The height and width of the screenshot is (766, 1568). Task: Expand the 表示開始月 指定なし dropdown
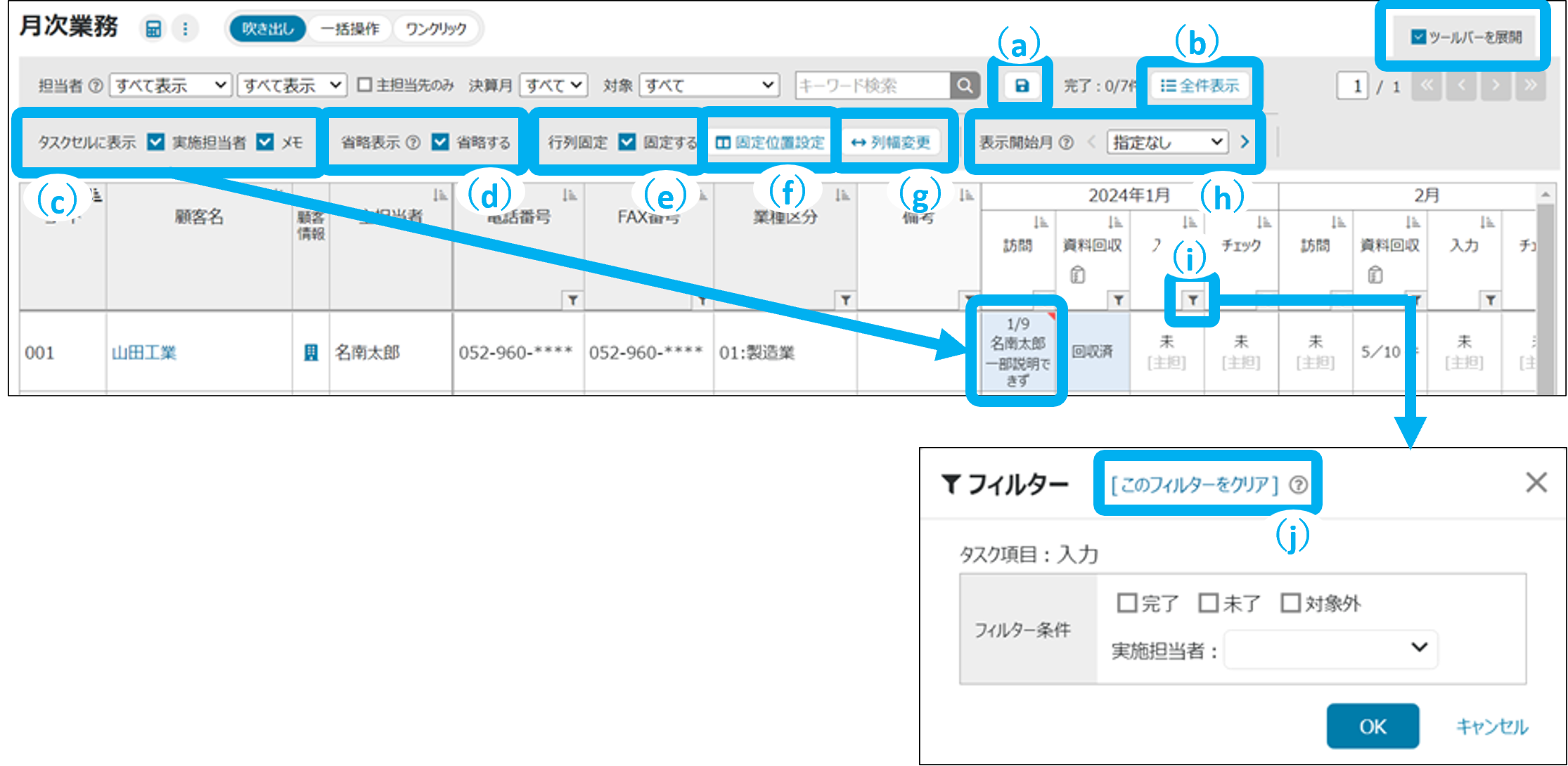pyautogui.click(x=1167, y=143)
